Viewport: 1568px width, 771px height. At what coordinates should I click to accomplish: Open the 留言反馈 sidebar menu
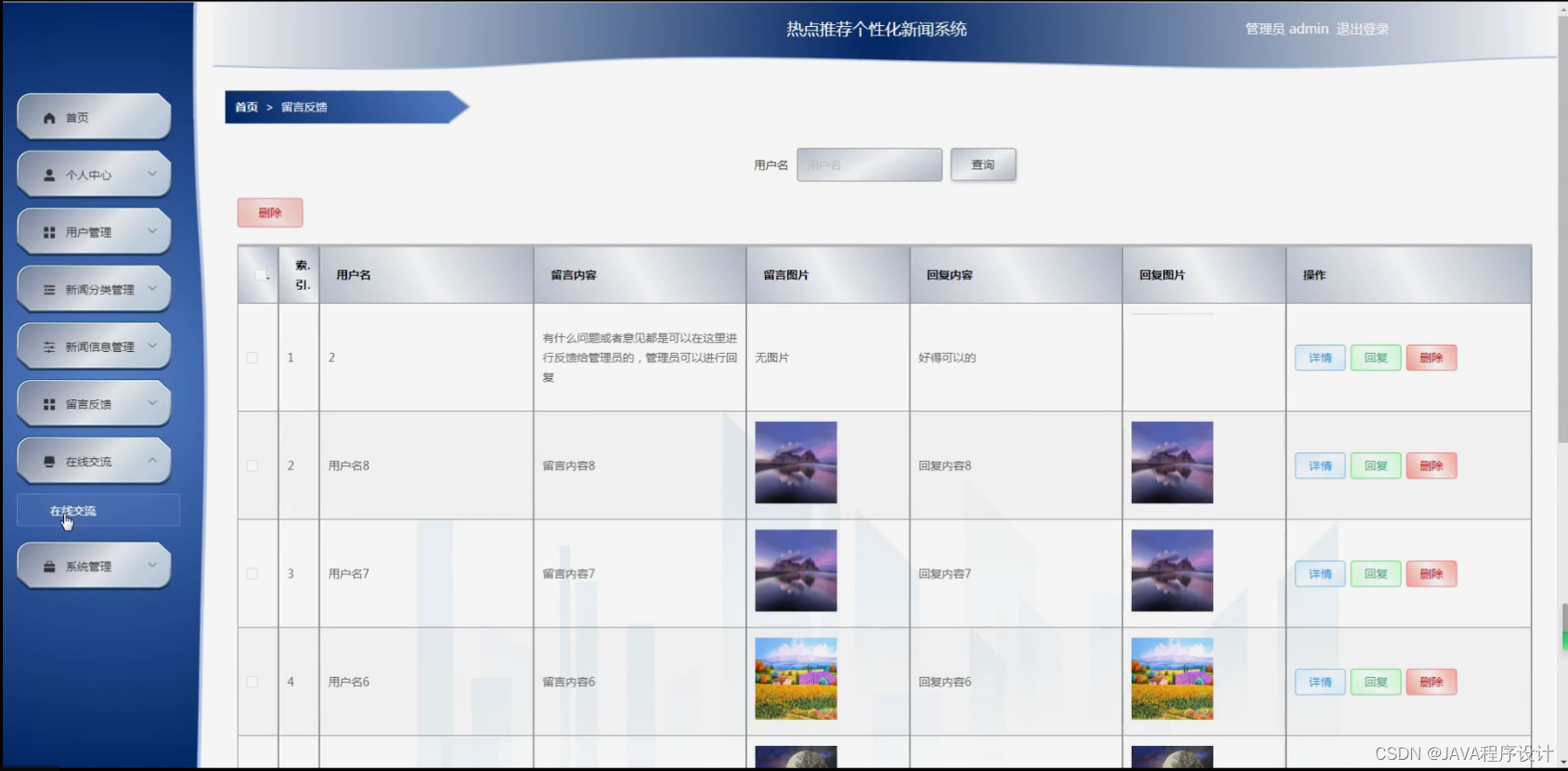point(94,404)
